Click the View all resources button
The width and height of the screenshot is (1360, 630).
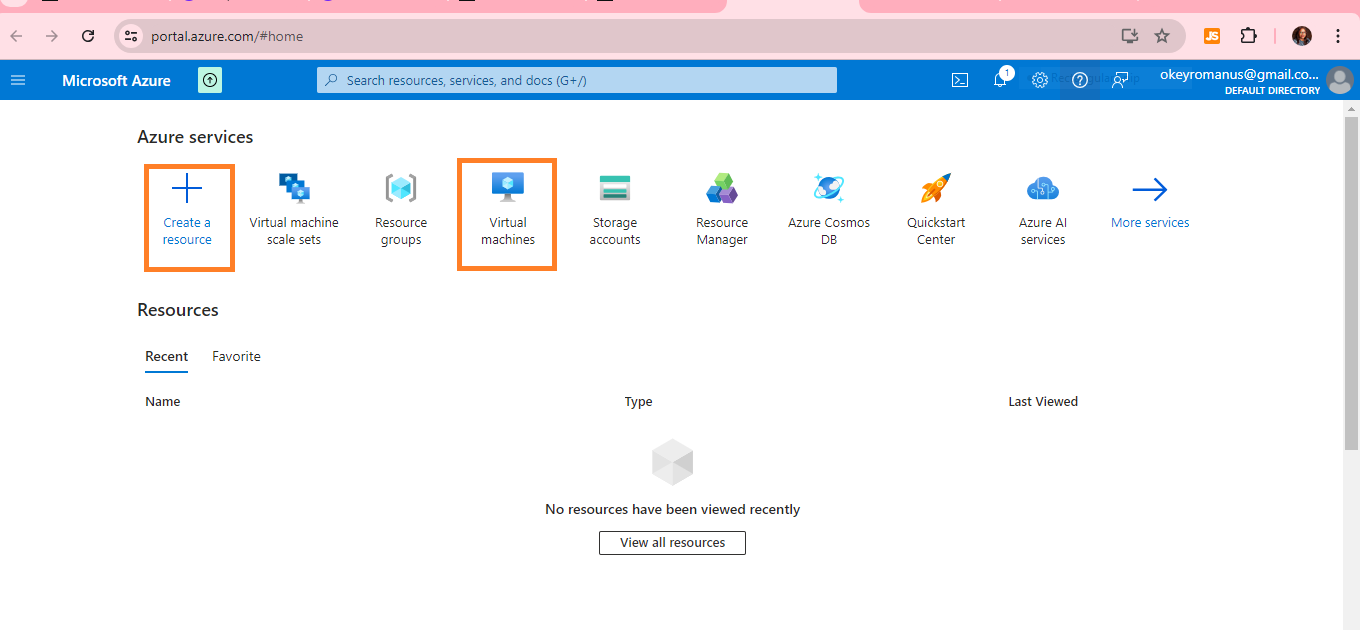(x=672, y=542)
